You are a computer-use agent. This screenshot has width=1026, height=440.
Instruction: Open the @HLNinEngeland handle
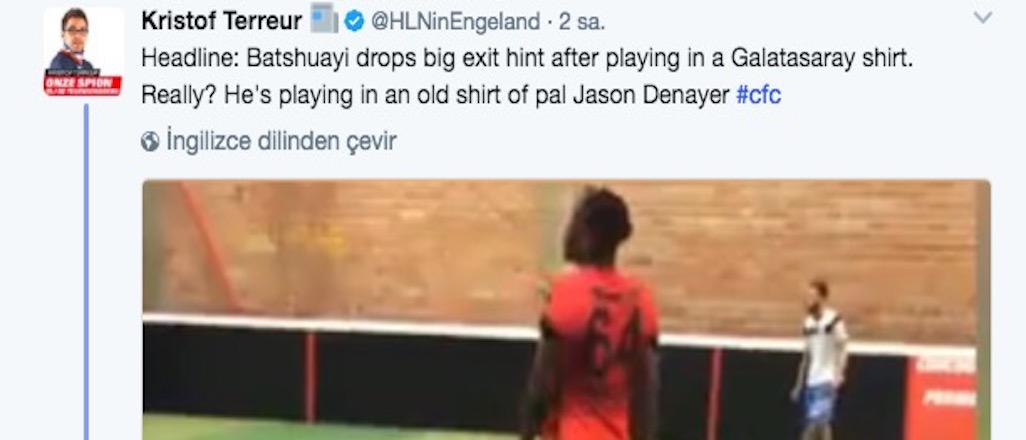[x=455, y=22]
